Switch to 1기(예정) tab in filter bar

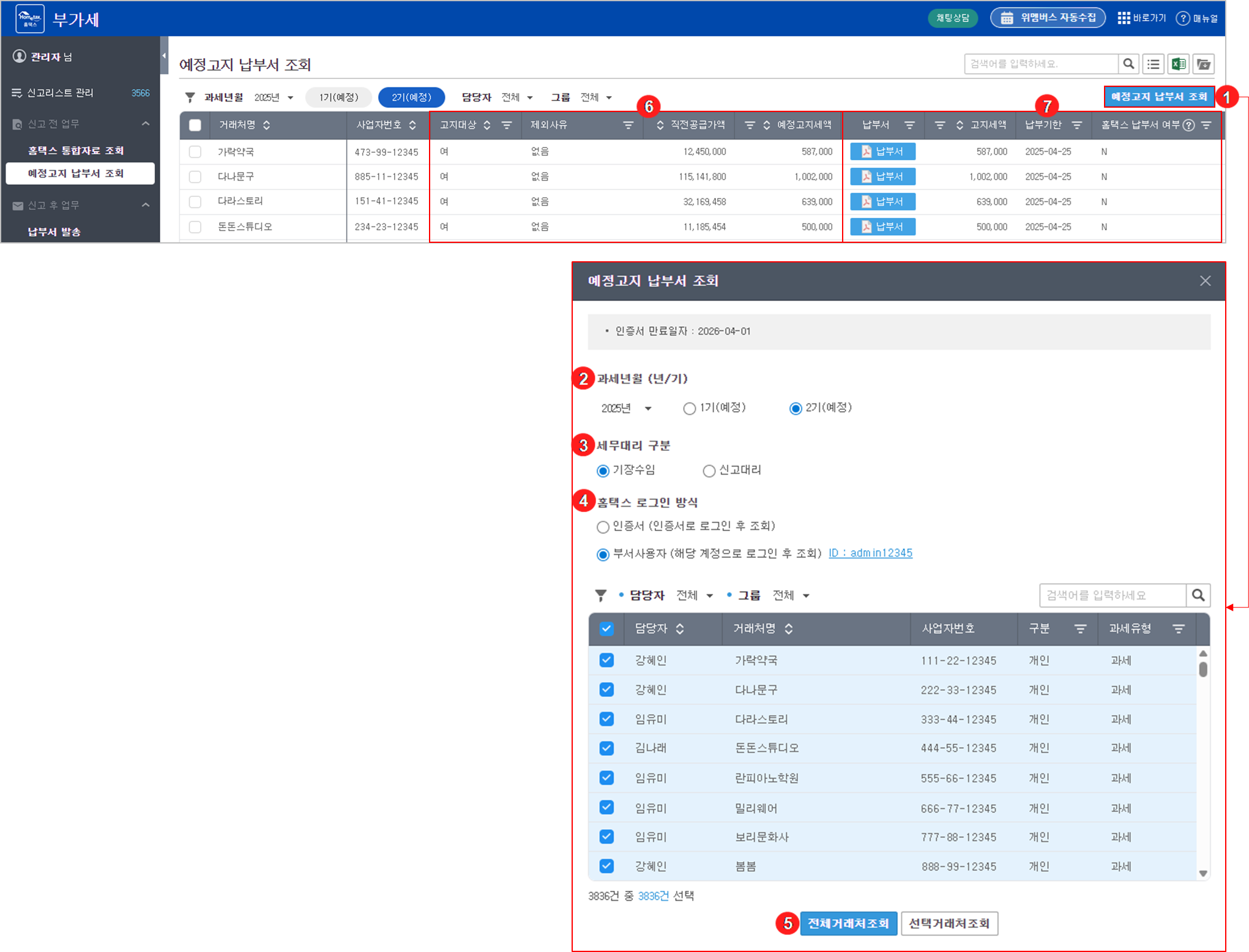coord(338,97)
